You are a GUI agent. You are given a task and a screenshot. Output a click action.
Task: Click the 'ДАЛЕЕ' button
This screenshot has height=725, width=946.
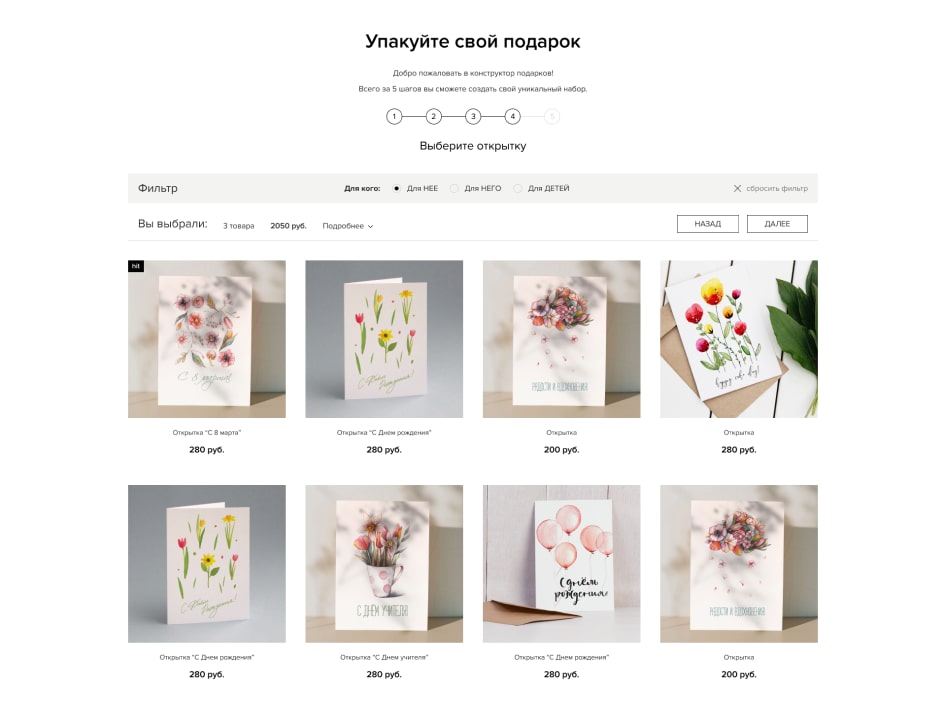click(x=777, y=224)
